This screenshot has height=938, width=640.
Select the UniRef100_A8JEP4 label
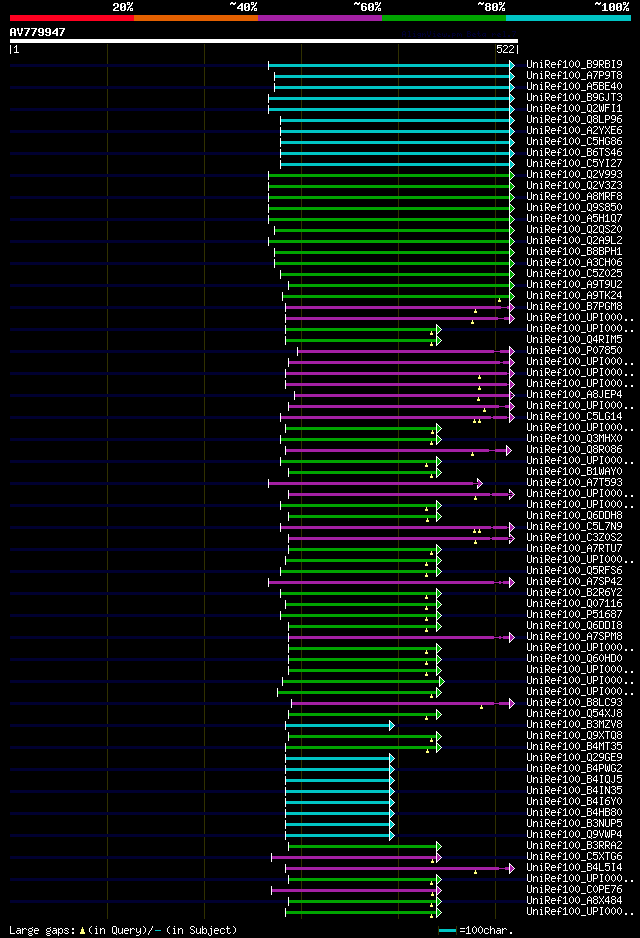point(574,395)
